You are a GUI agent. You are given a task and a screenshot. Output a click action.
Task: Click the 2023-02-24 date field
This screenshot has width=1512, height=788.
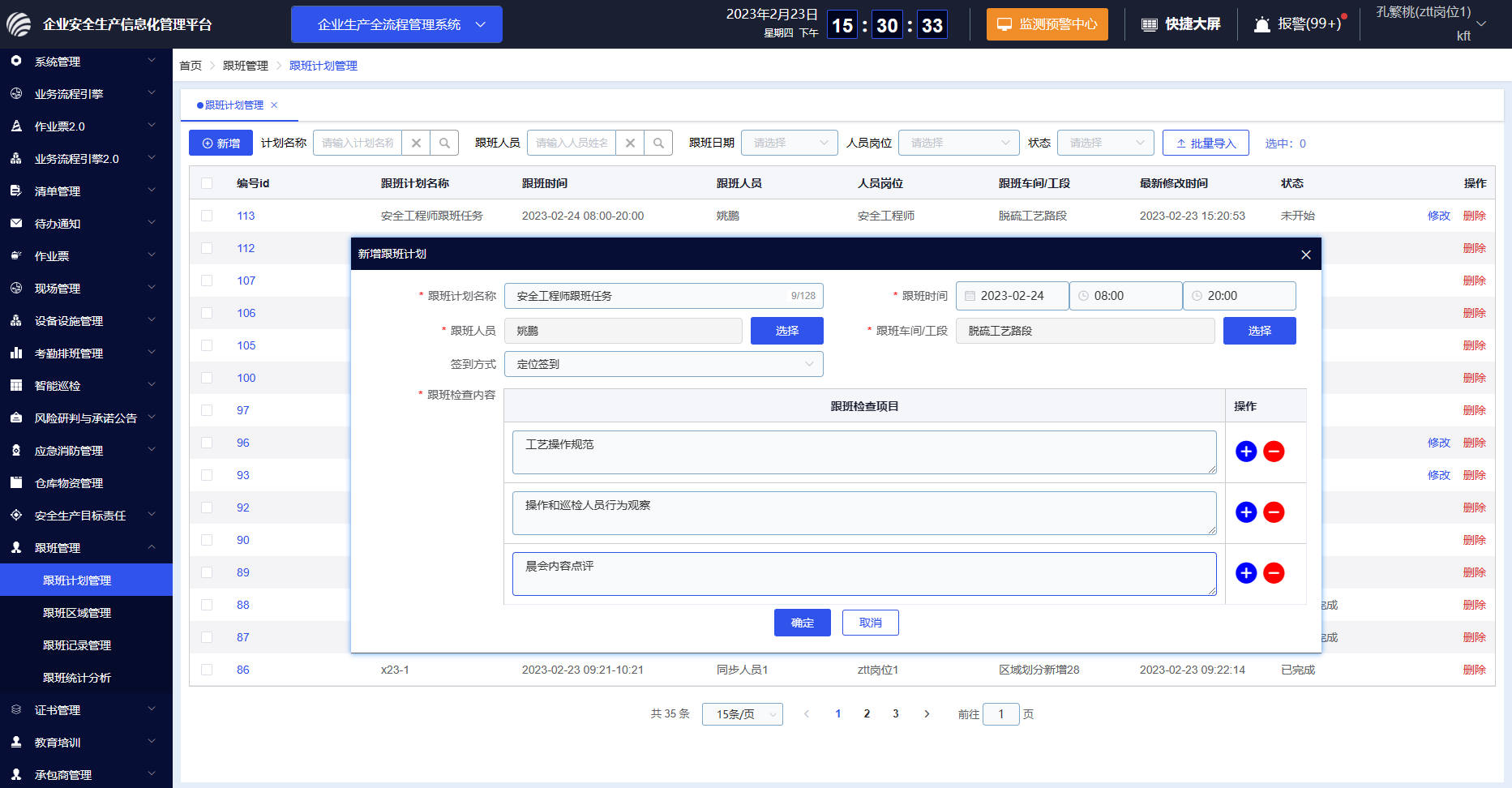[1012, 296]
